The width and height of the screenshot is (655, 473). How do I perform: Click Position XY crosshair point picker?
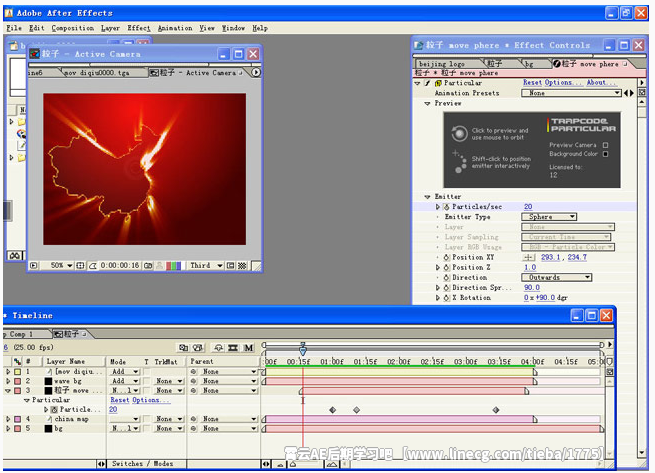click(x=528, y=257)
